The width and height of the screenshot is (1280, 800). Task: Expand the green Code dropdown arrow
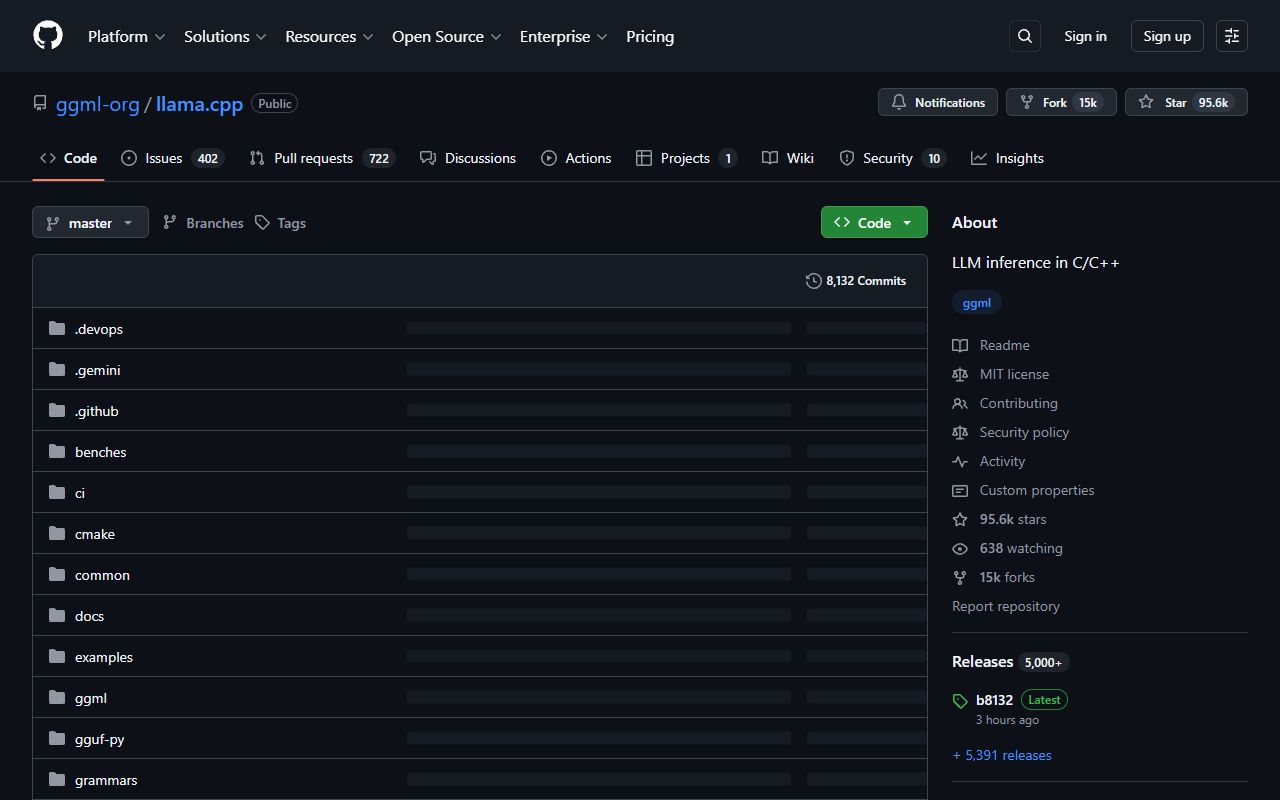tap(906, 222)
